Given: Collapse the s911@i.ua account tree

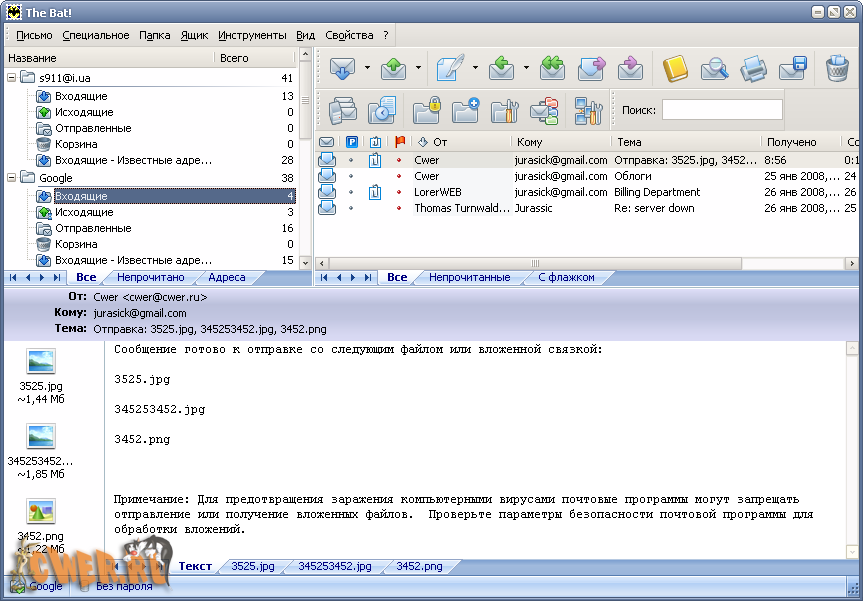Looking at the screenshot, I should tap(12, 78).
